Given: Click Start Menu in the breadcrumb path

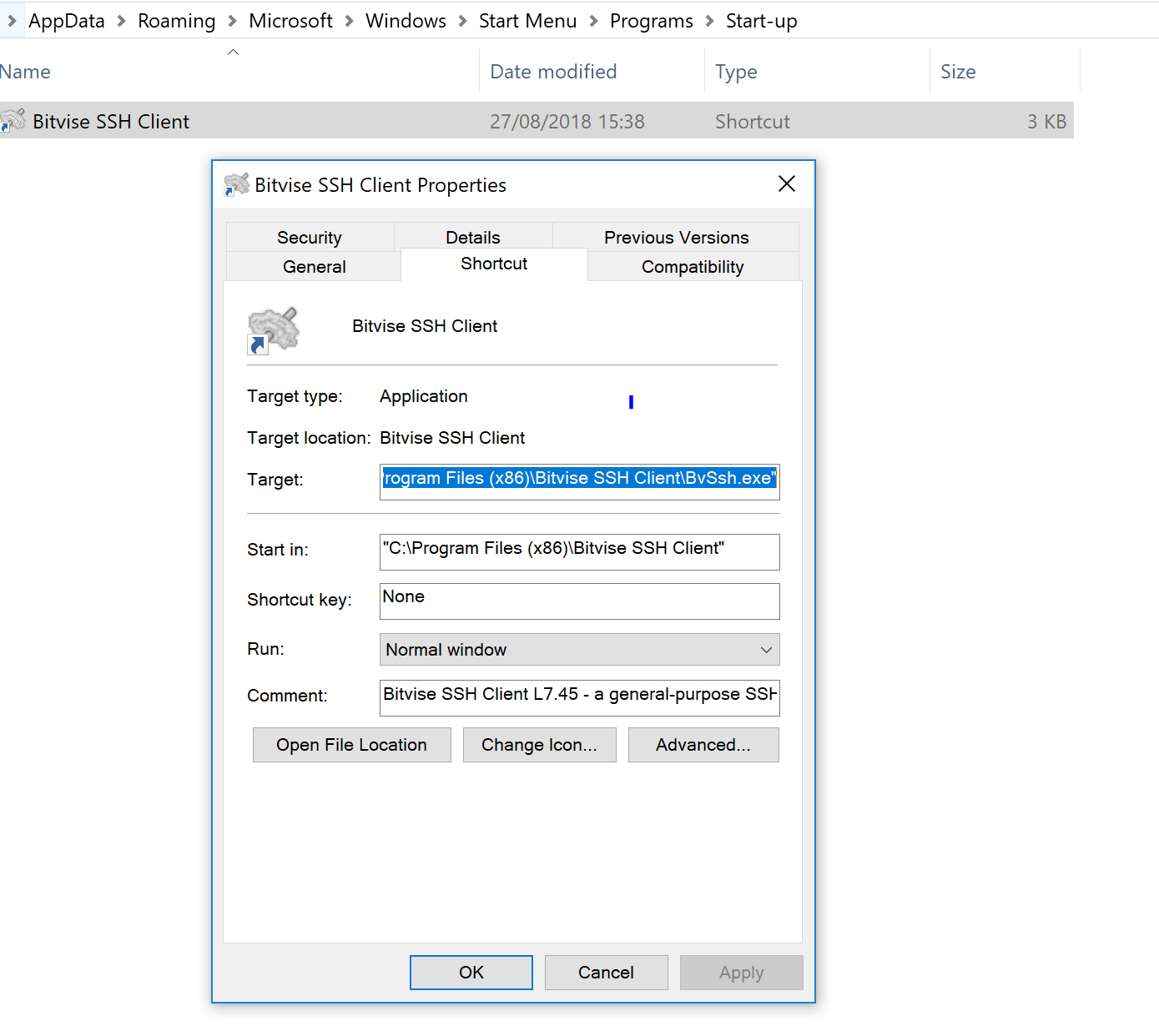Looking at the screenshot, I should (527, 21).
